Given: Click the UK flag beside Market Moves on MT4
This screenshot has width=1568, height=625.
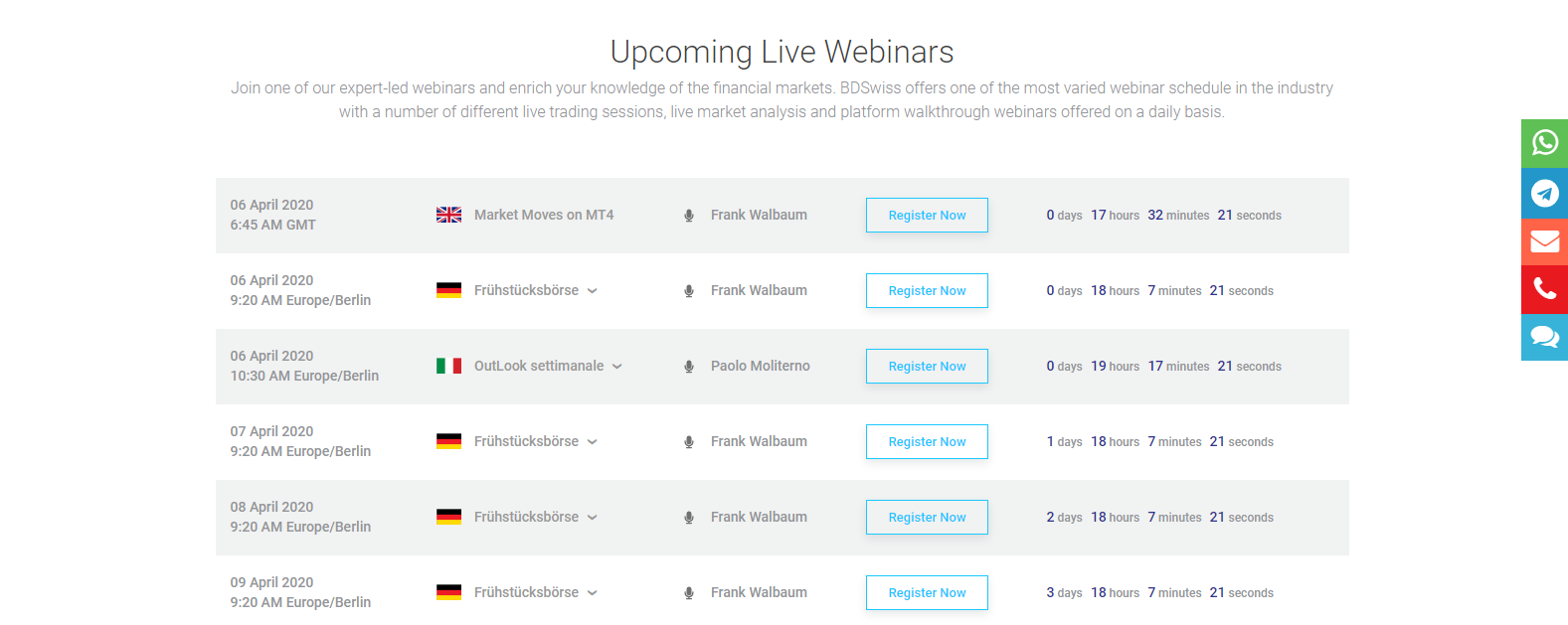Looking at the screenshot, I should (448, 214).
